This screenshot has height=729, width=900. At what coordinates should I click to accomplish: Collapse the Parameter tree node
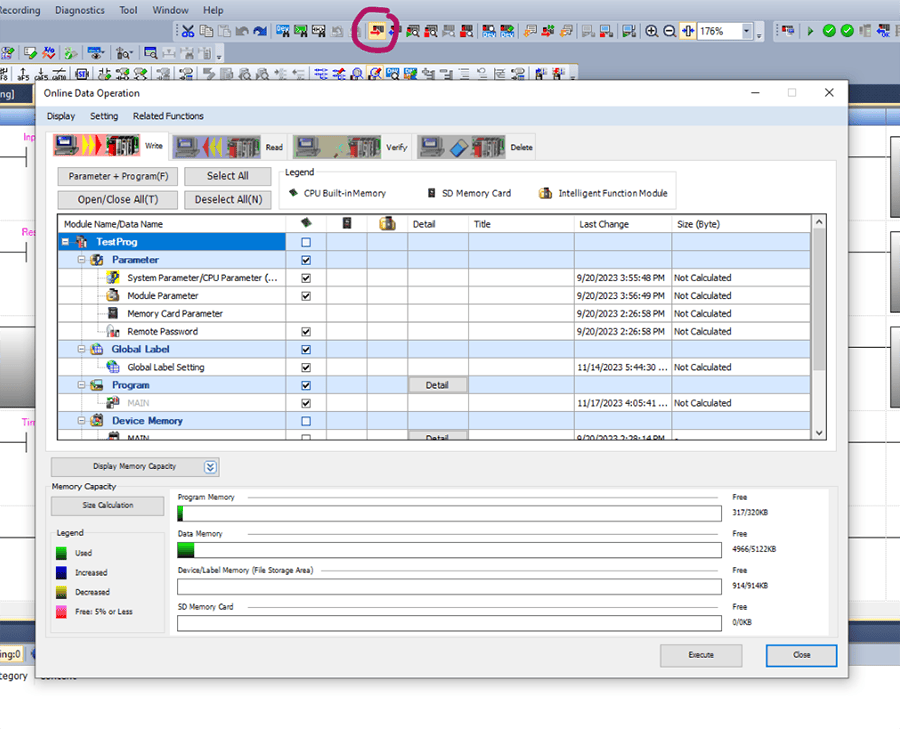point(81,260)
